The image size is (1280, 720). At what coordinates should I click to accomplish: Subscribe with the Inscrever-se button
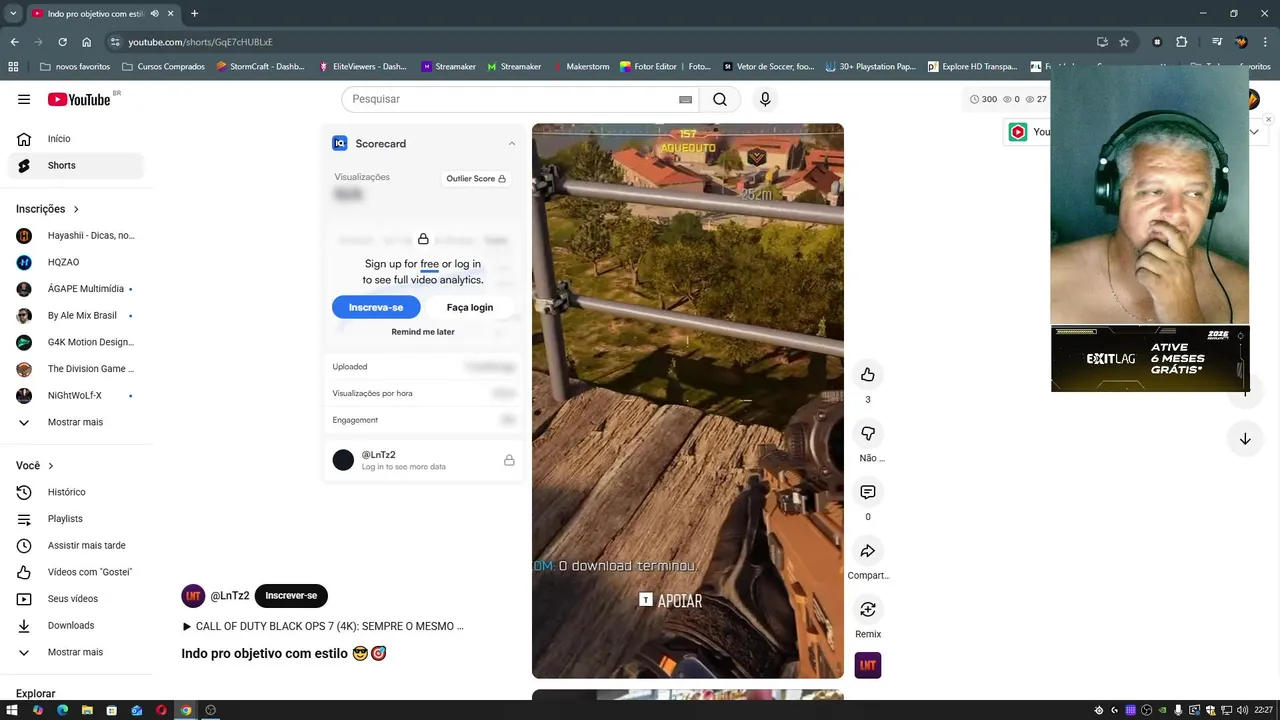pos(291,596)
